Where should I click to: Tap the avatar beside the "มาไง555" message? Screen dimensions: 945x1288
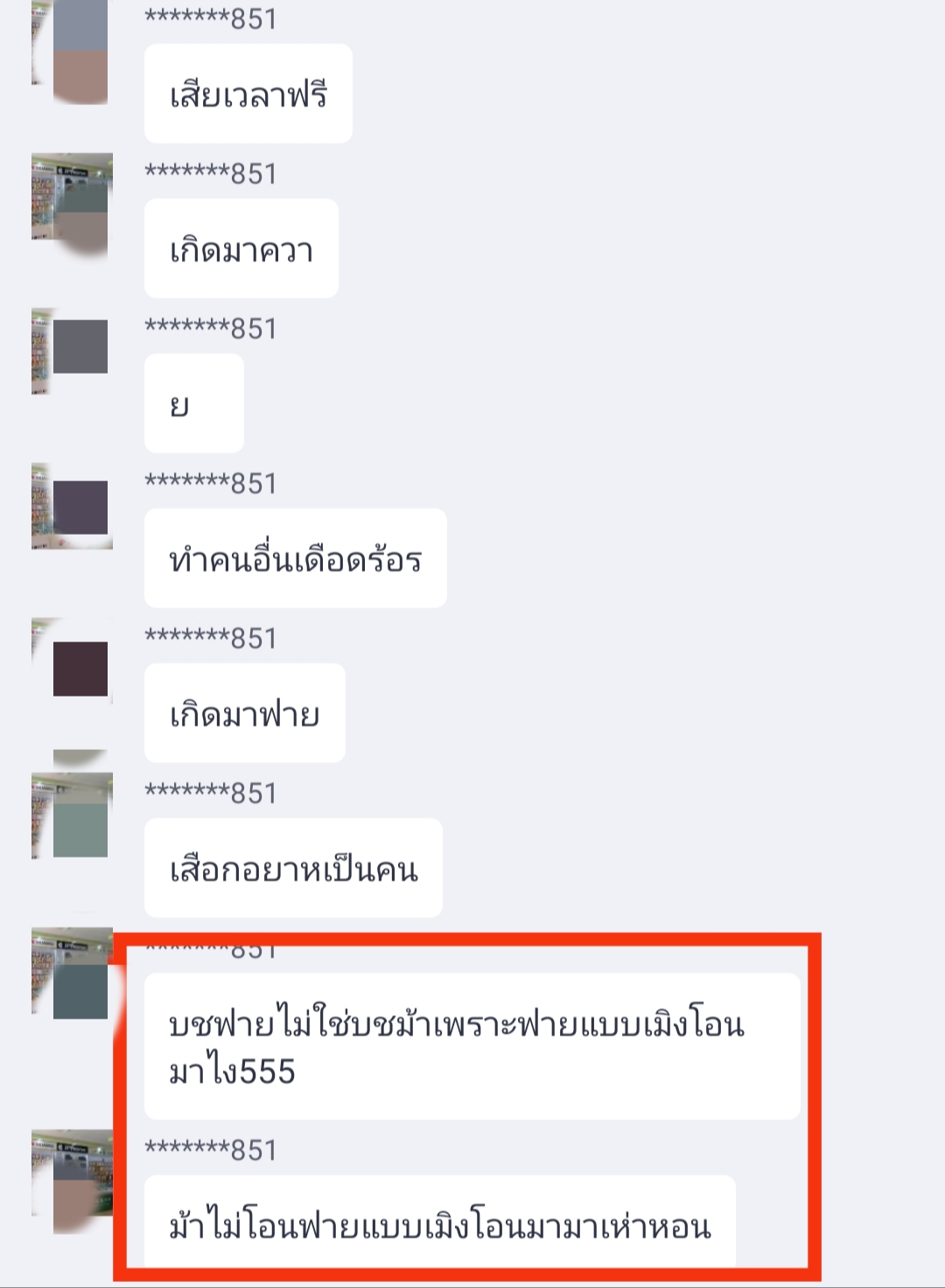(x=72, y=973)
